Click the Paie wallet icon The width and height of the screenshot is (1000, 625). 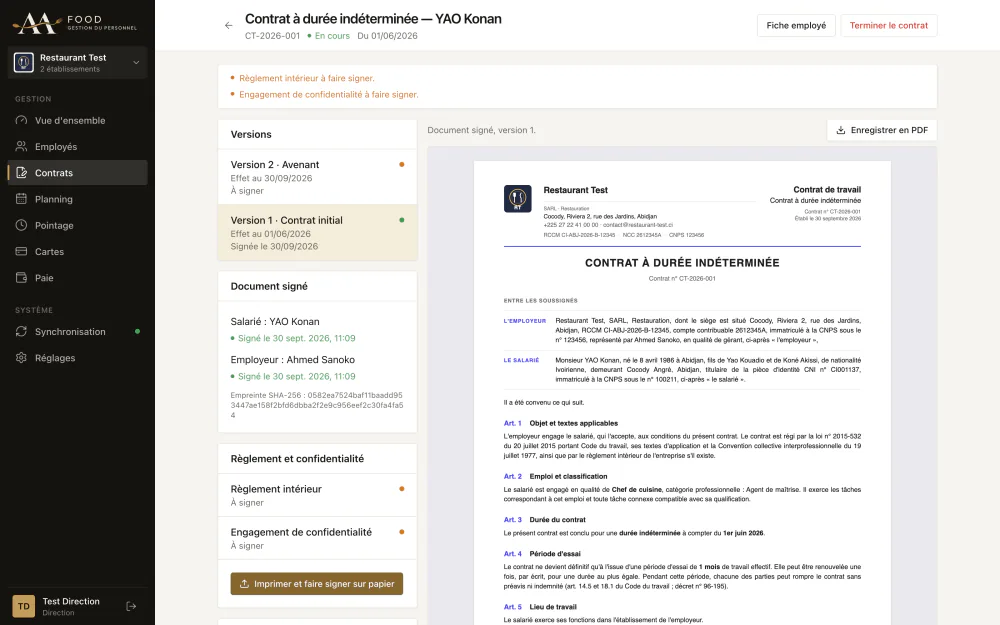pyautogui.click(x=21, y=277)
